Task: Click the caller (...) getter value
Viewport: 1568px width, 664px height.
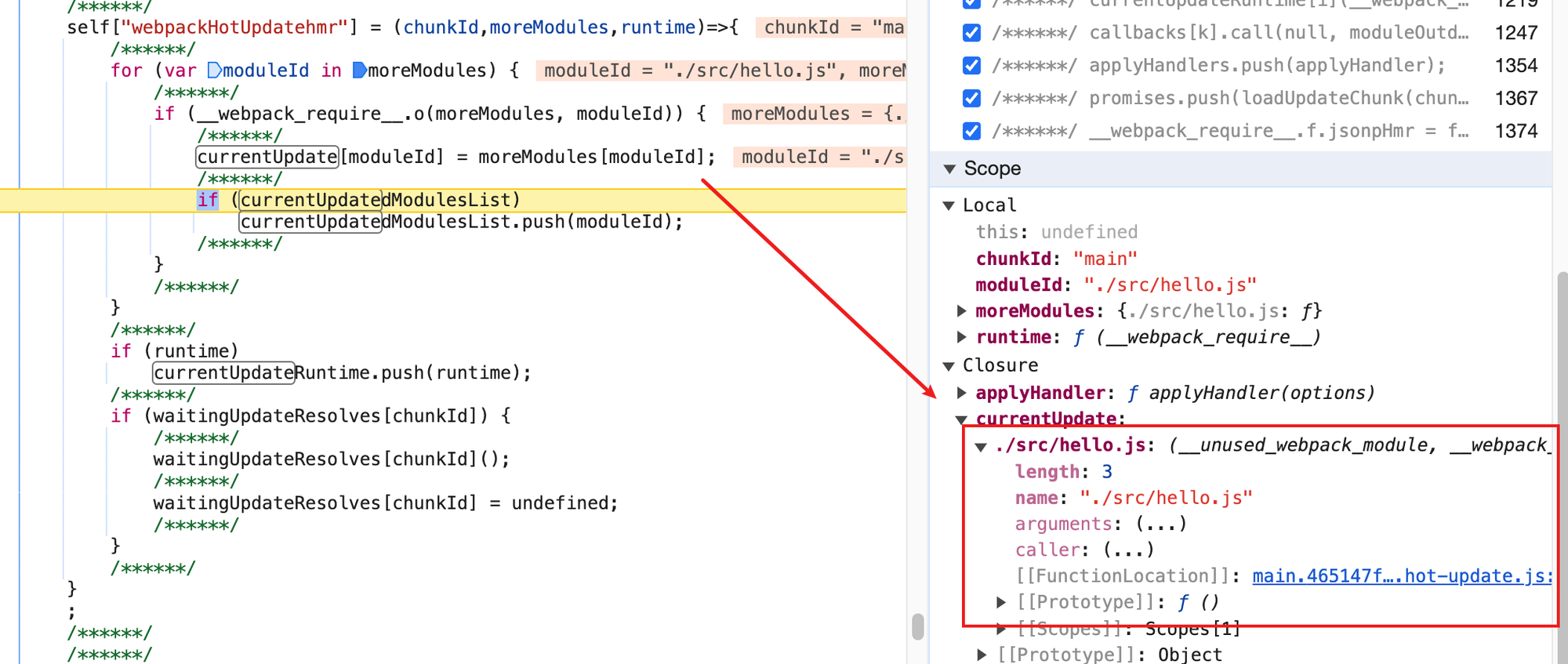Action: pos(1128,550)
